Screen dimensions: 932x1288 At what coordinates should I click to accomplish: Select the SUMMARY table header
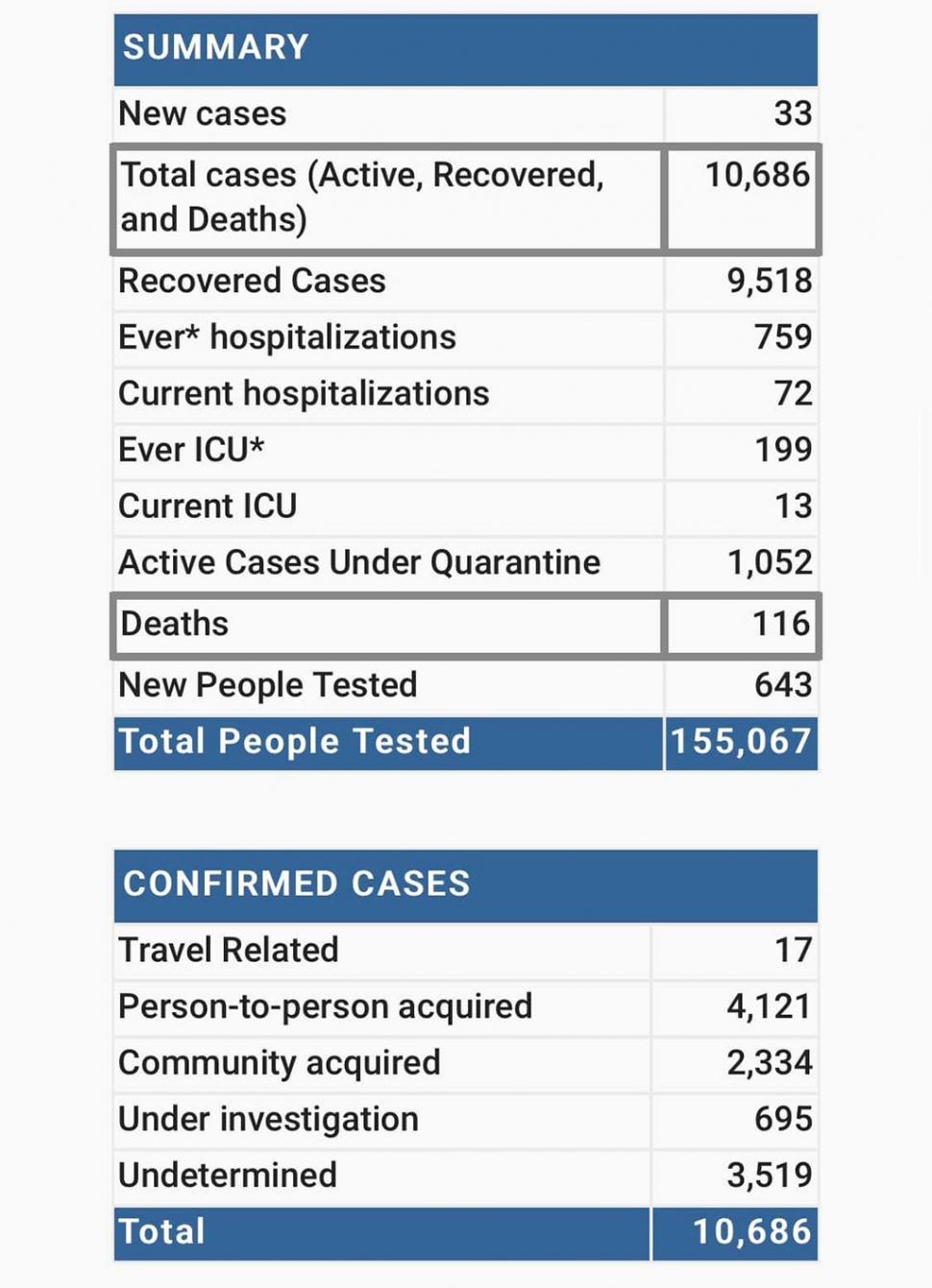(466, 48)
